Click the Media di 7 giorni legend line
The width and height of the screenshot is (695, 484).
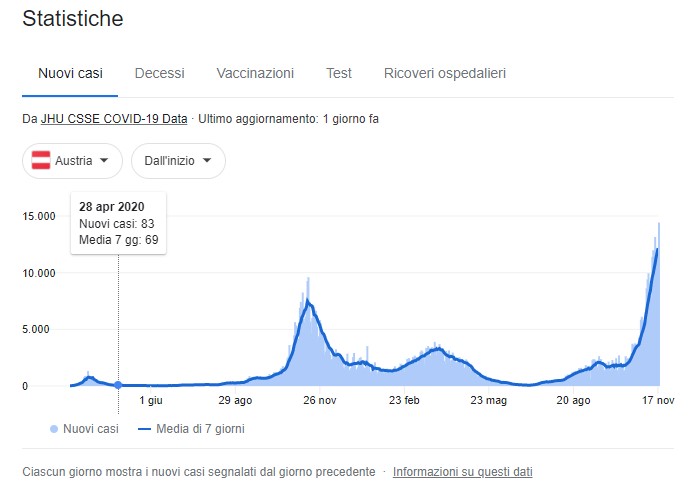(144, 429)
